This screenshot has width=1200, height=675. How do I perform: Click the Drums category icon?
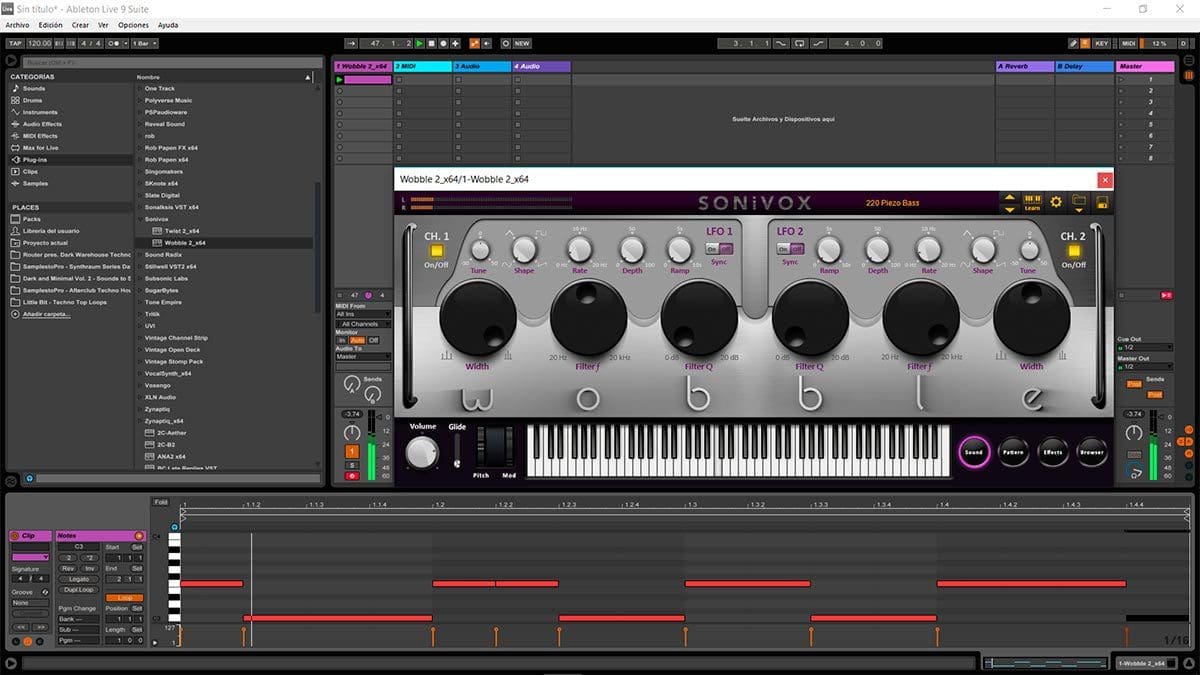(x=15, y=100)
